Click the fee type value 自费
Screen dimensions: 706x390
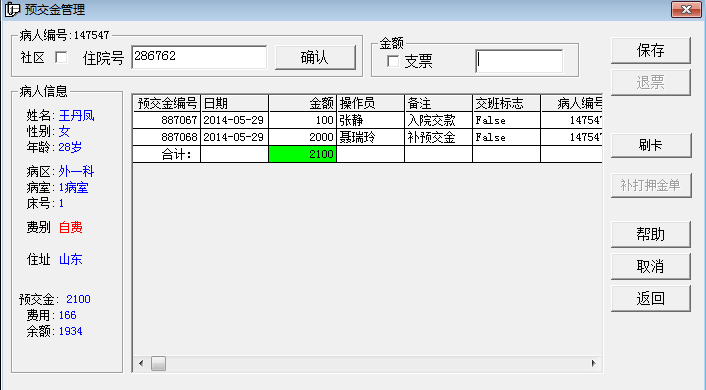point(71,227)
